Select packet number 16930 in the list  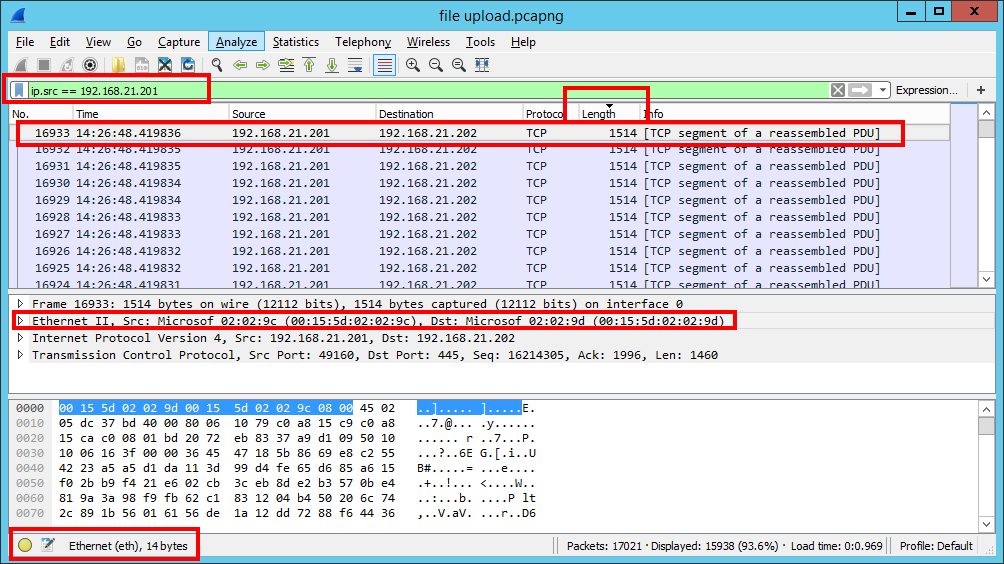click(479, 183)
